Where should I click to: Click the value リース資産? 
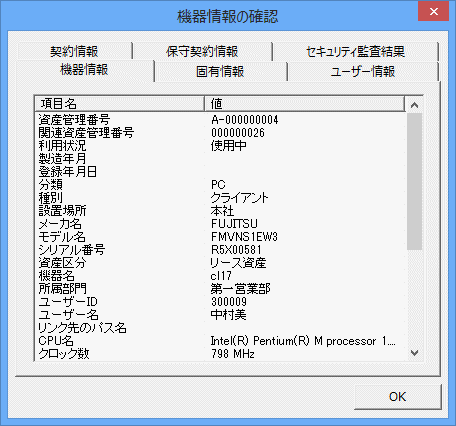[x=238, y=263]
